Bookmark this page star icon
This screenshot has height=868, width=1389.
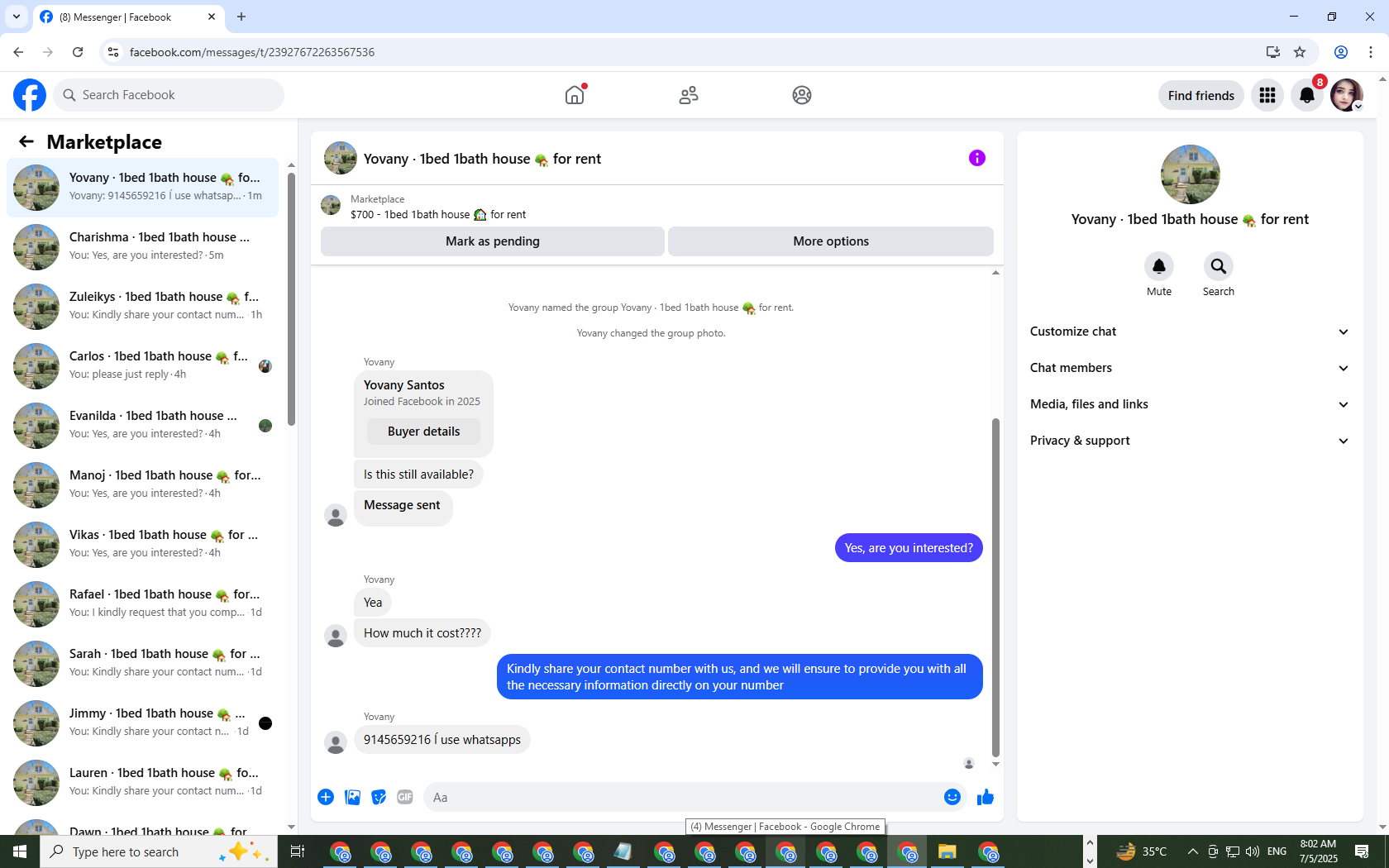[x=1300, y=52]
